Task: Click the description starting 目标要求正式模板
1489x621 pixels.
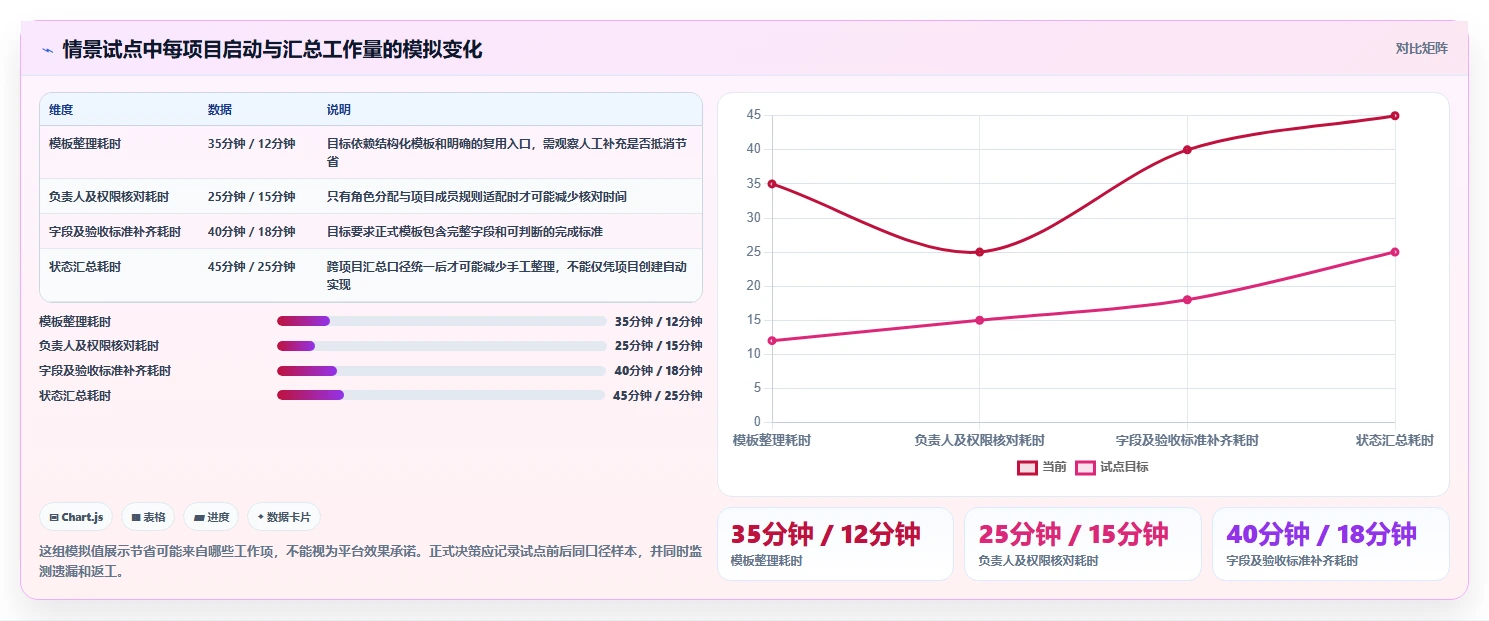Action: pos(510,231)
